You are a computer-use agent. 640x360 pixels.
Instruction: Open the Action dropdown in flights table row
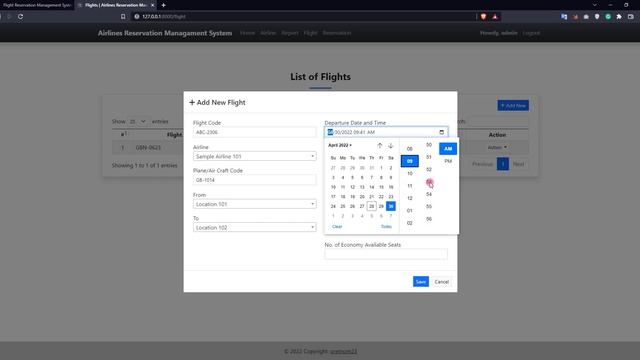click(497, 147)
